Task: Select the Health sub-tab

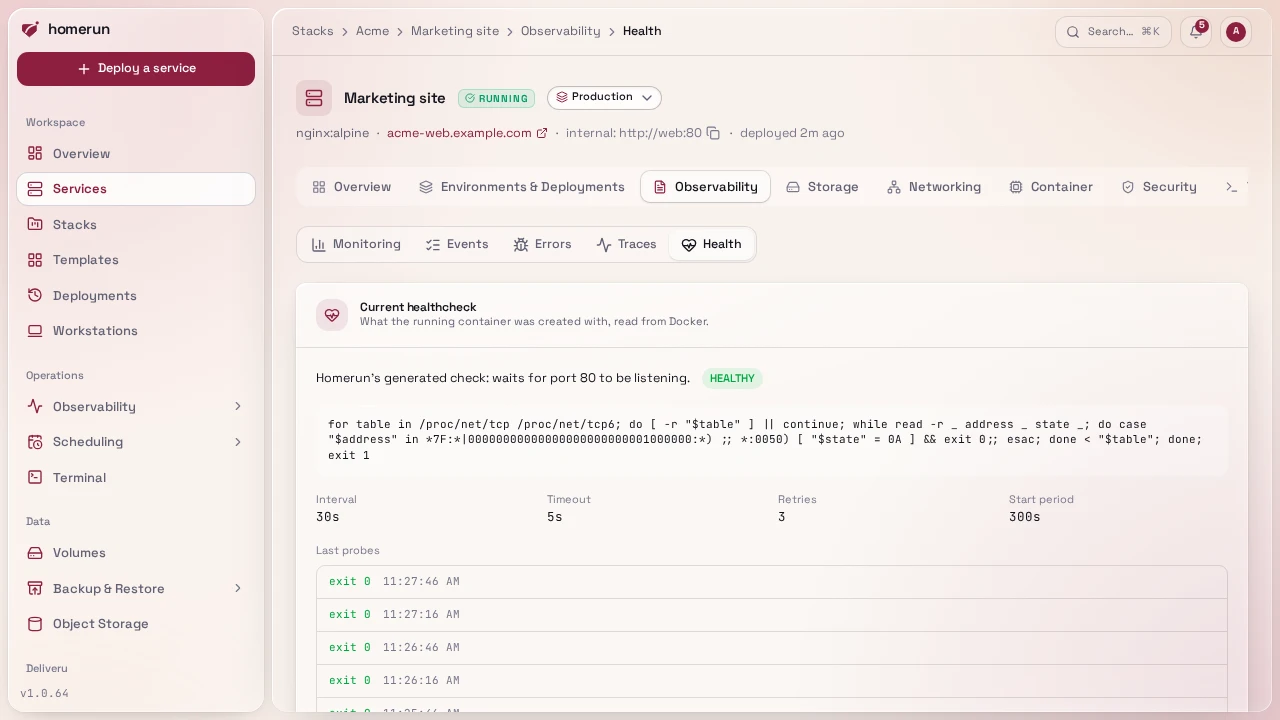Action: 711,245
